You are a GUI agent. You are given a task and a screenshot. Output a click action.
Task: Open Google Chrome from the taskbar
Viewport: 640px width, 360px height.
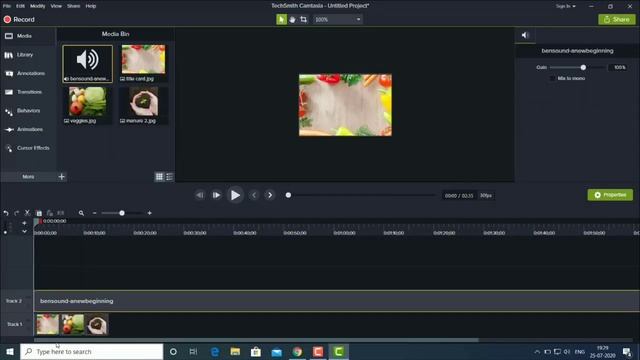[x=298, y=351]
